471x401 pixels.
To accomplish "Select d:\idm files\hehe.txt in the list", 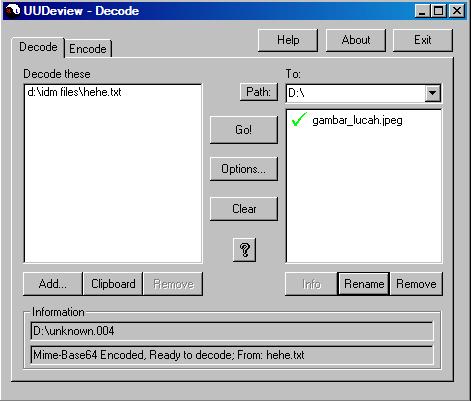I will tap(74, 92).
